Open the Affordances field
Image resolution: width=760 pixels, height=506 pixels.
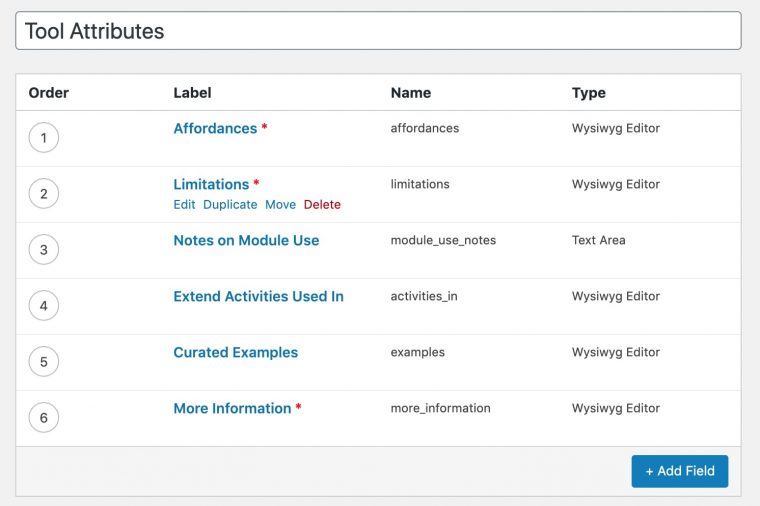tap(215, 128)
